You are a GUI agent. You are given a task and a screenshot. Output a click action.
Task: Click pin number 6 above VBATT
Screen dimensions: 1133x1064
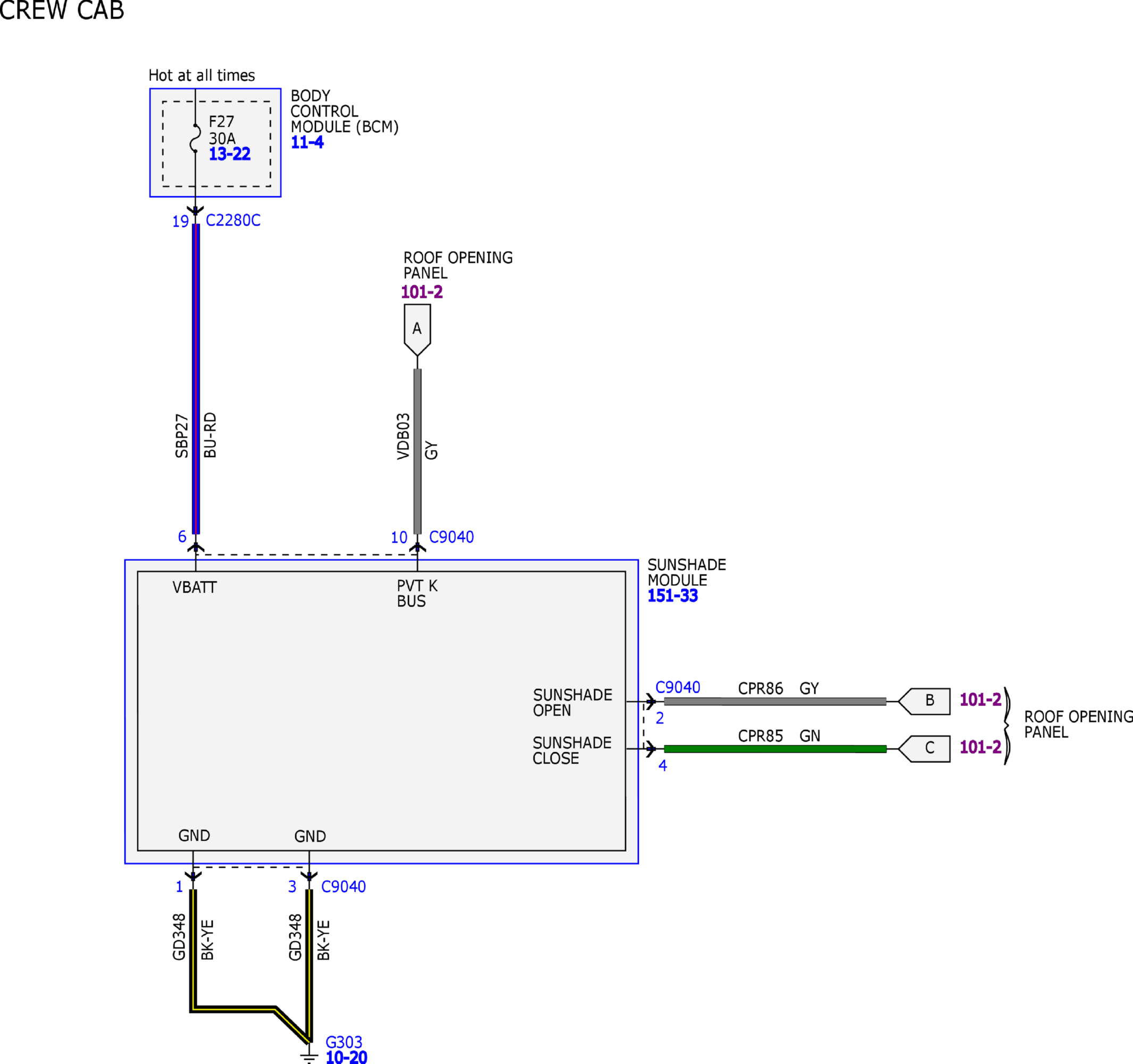click(182, 537)
